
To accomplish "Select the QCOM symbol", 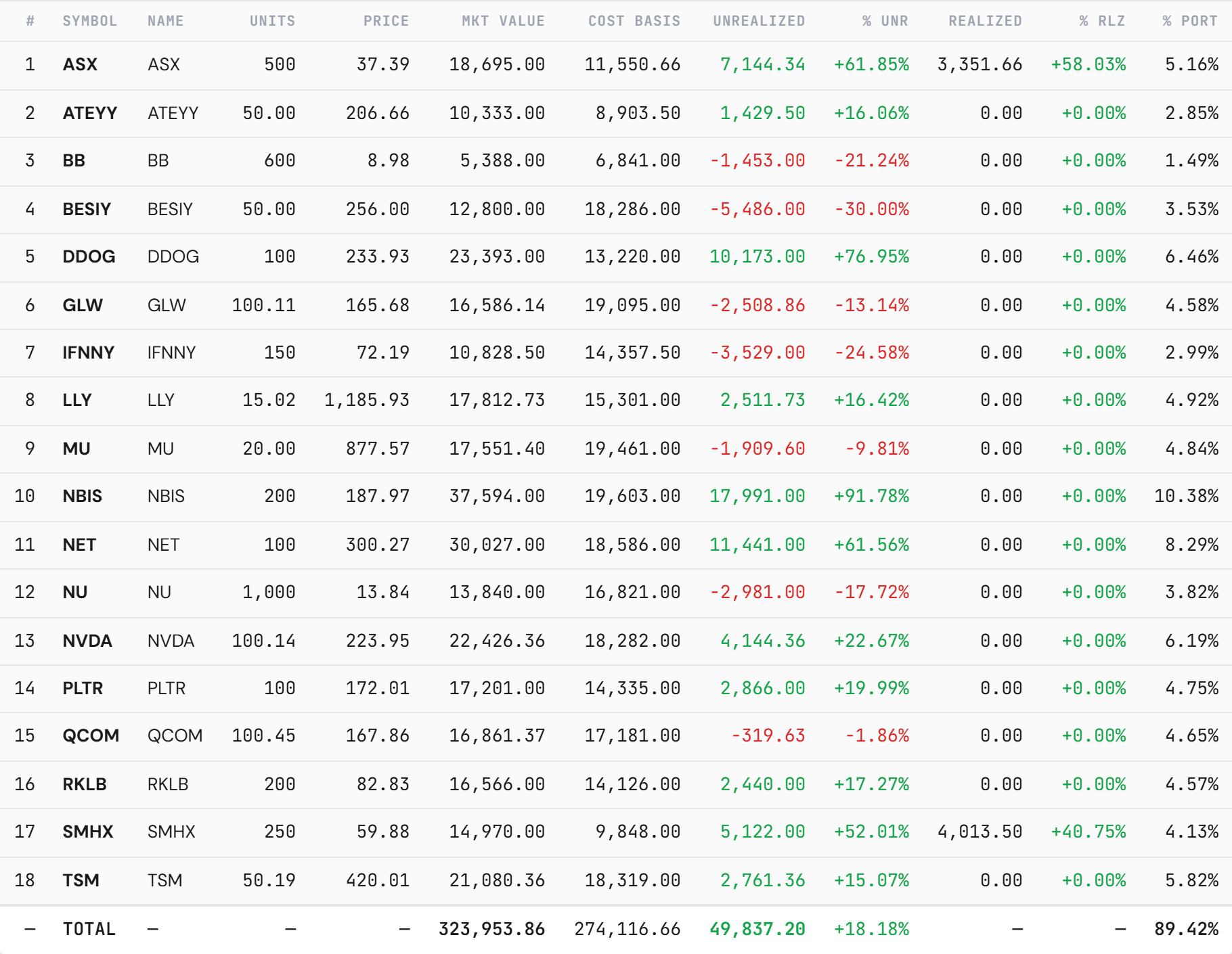I will click(91, 735).
